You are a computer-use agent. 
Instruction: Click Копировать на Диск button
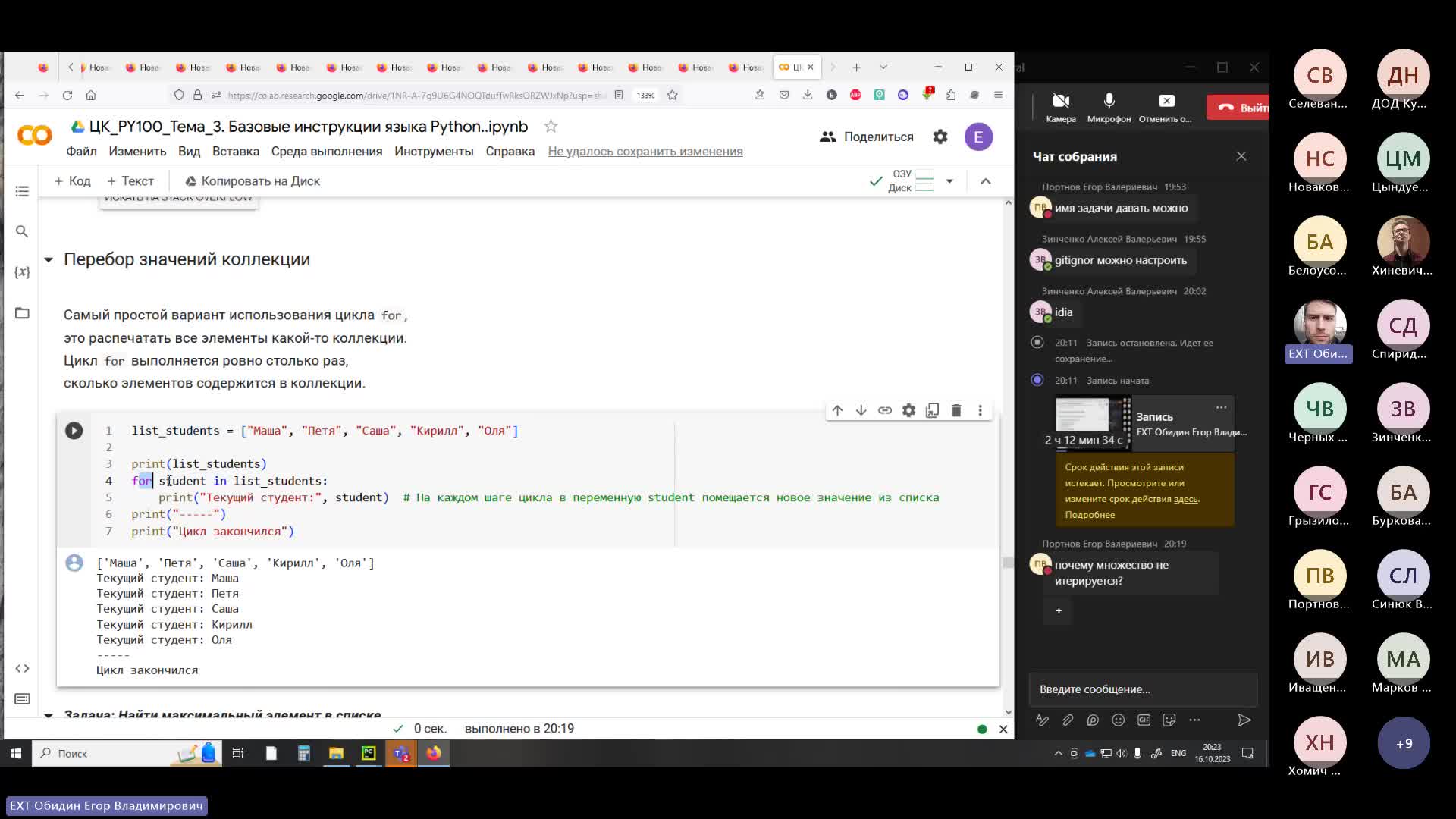tap(253, 181)
